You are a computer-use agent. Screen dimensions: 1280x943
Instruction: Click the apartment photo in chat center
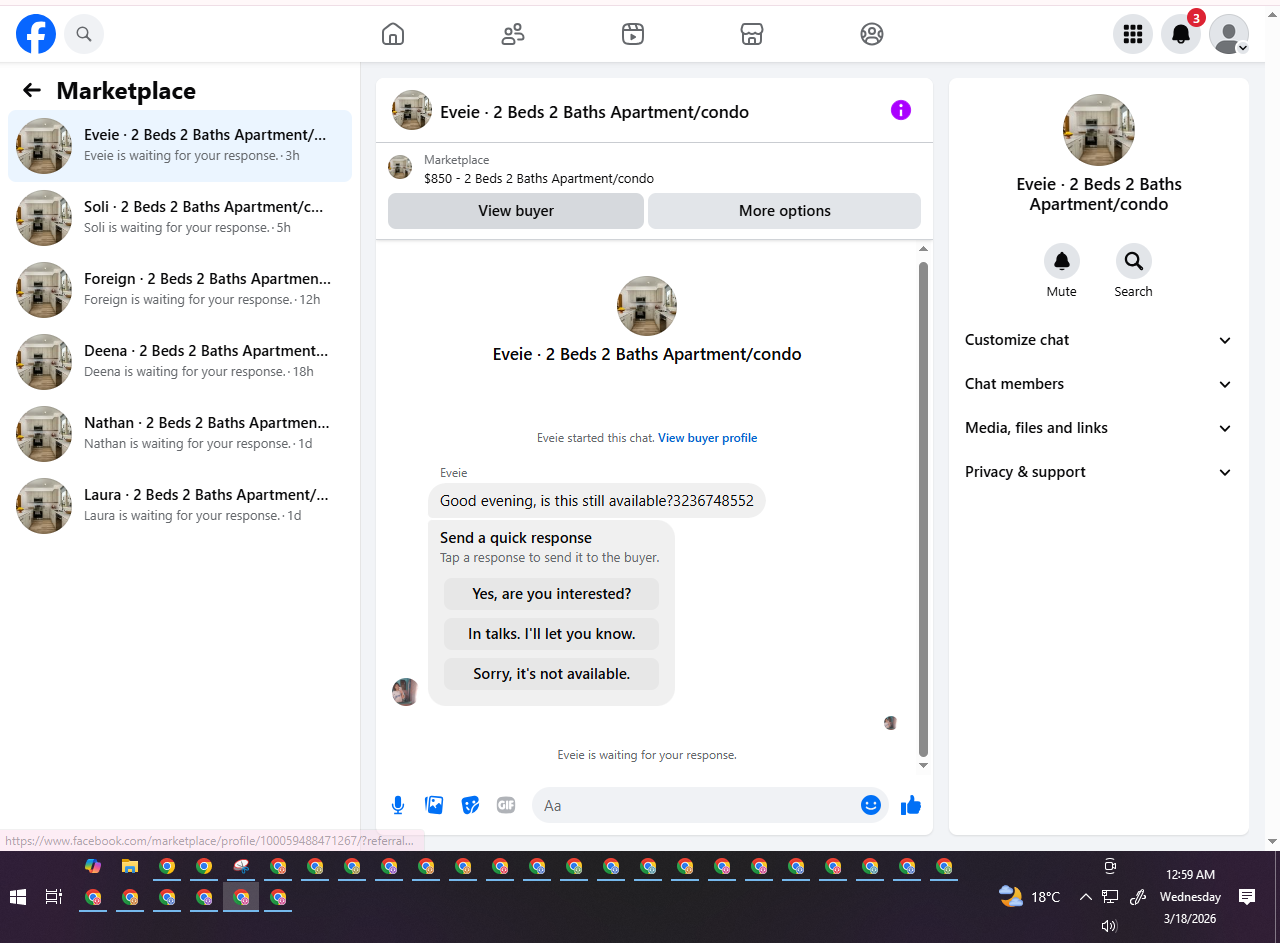647,306
